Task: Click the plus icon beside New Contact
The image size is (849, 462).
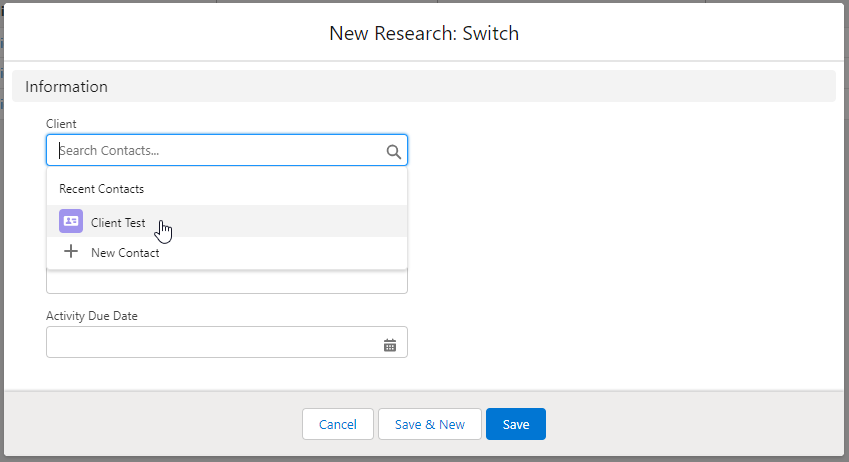Action: (x=71, y=253)
